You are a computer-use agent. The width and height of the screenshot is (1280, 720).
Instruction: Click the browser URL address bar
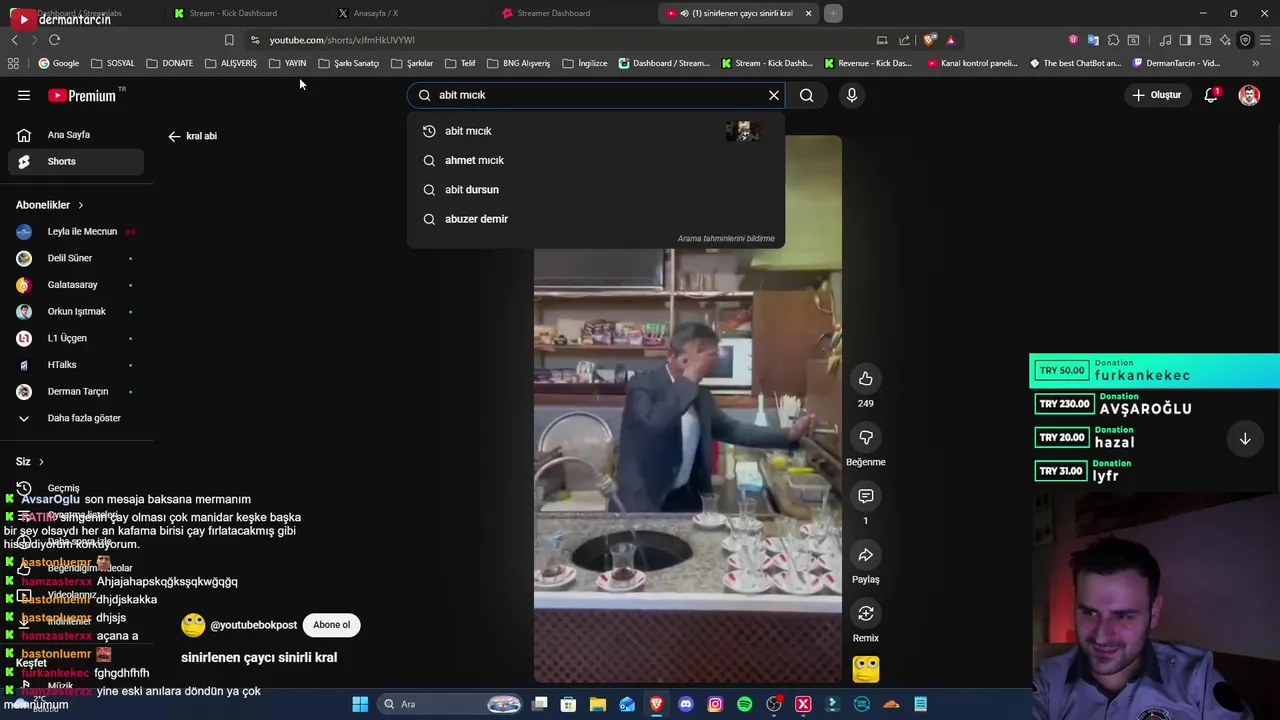560,40
